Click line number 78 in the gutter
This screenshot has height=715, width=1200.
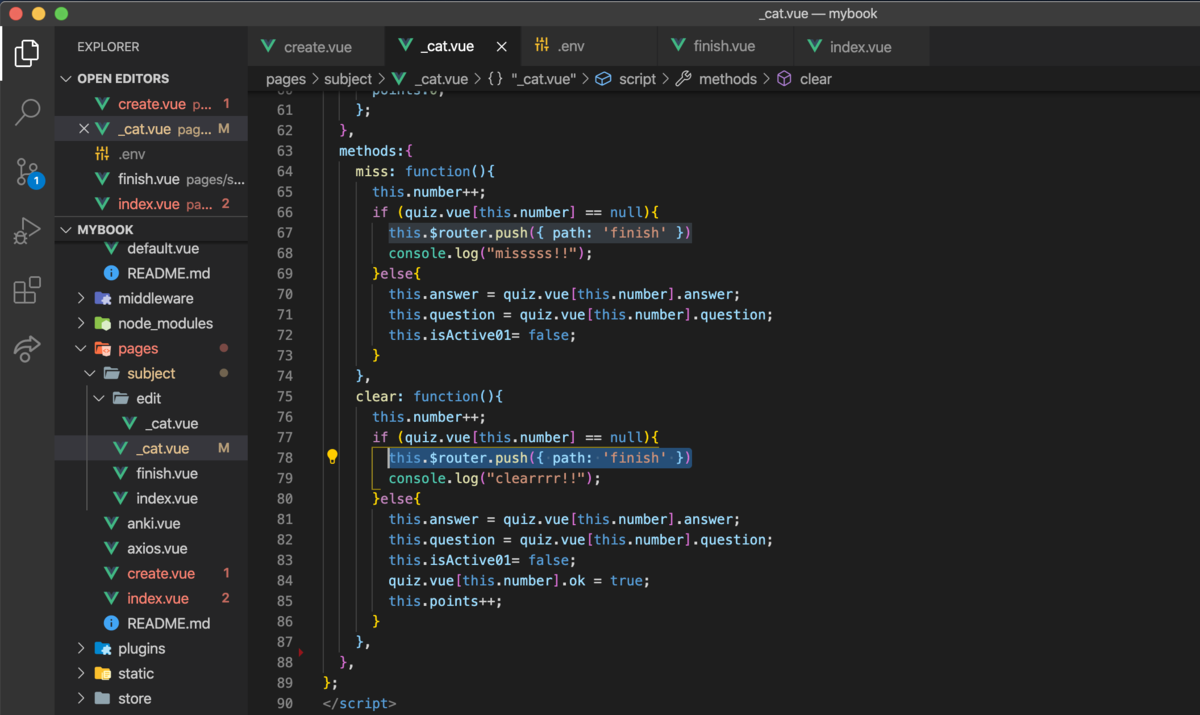[284, 458]
